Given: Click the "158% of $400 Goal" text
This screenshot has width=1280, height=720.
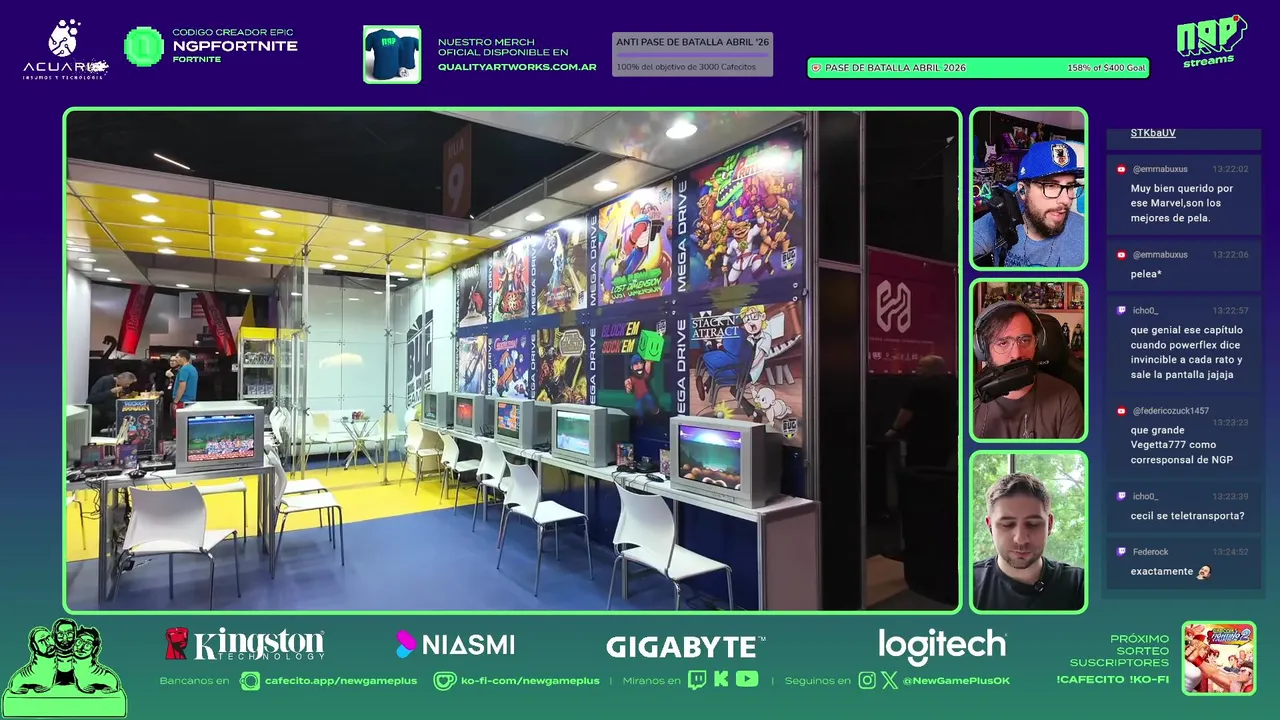Looking at the screenshot, I should (1106, 68).
